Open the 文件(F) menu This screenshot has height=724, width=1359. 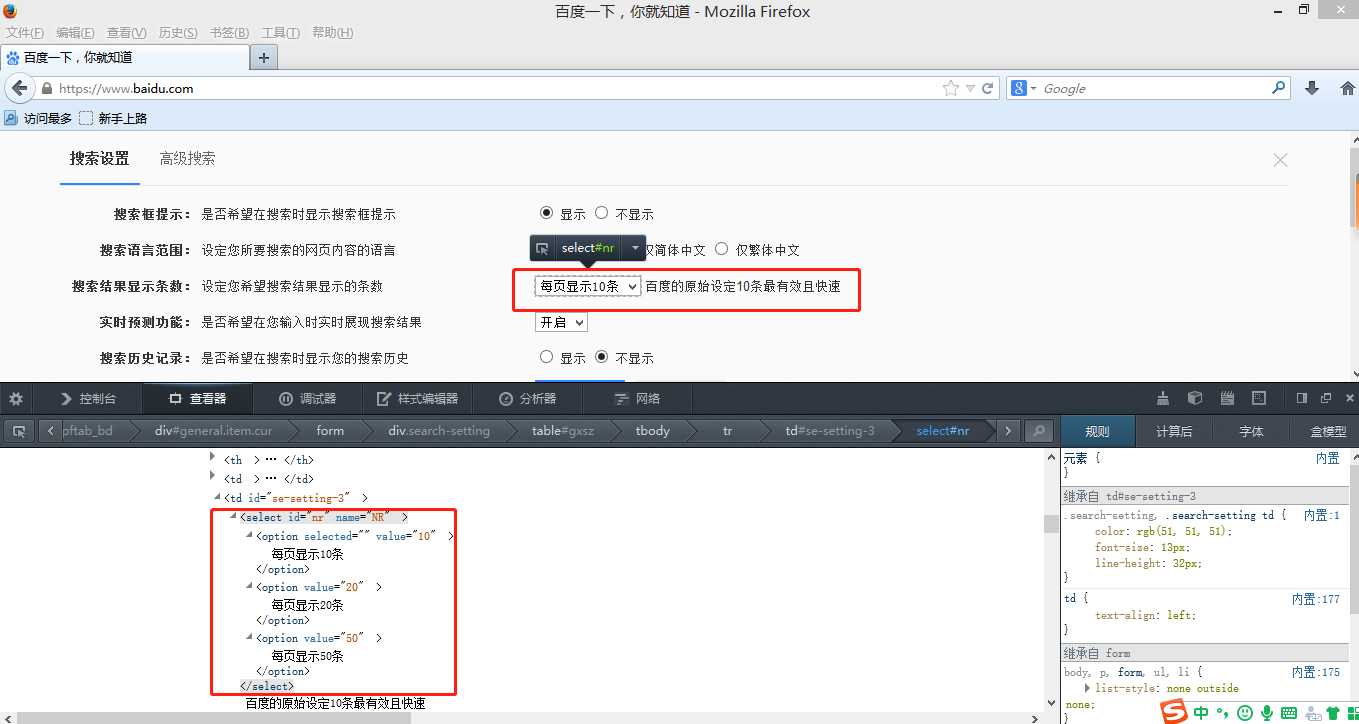[x=25, y=33]
